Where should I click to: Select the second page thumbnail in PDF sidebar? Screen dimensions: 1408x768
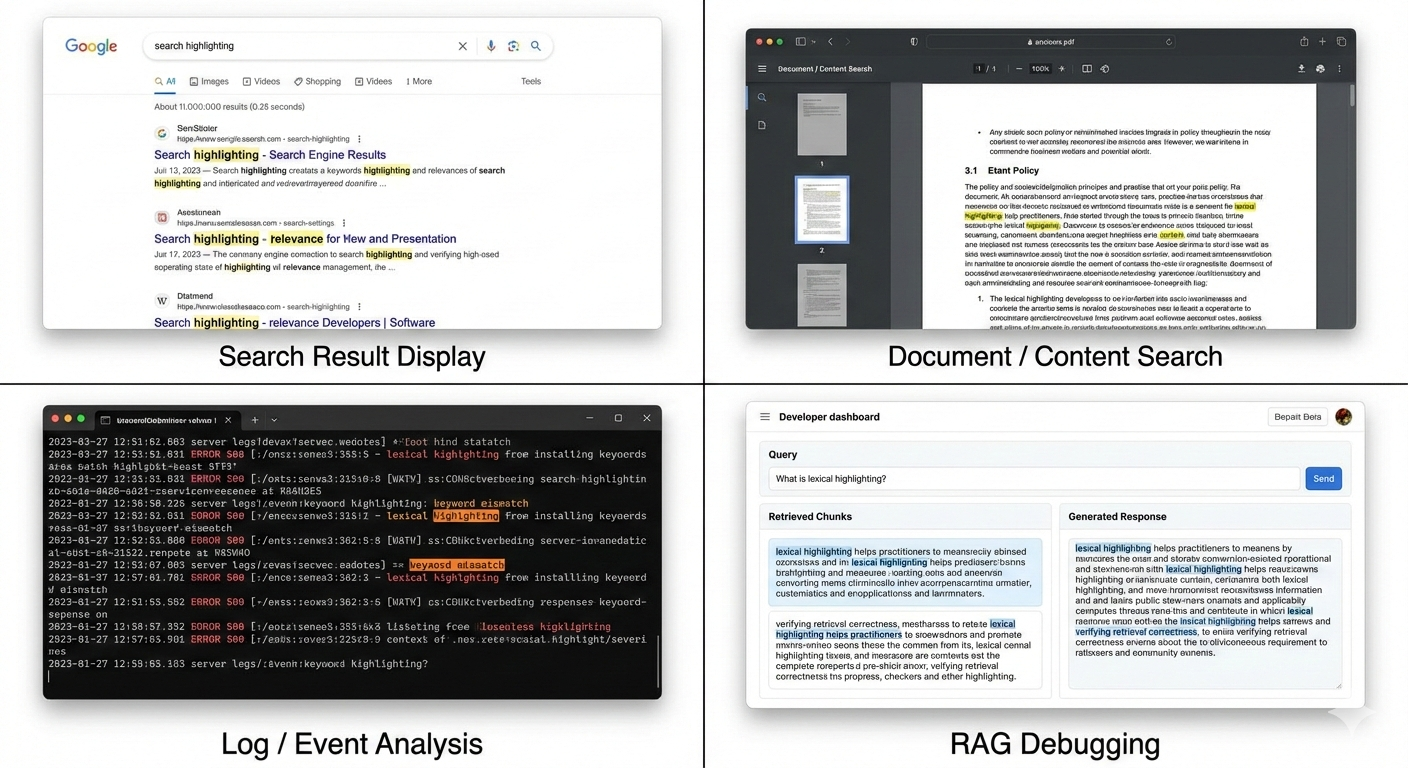pyautogui.click(x=821, y=210)
